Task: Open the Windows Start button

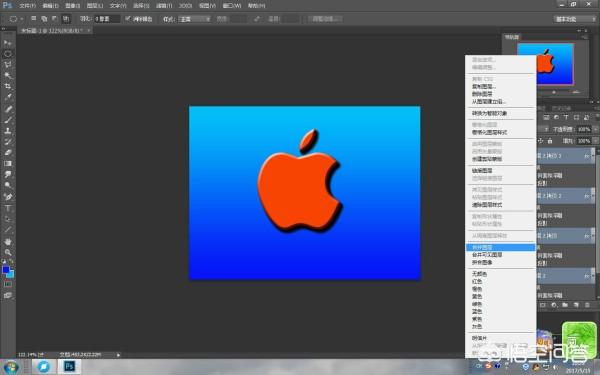Action: (x=11, y=367)
